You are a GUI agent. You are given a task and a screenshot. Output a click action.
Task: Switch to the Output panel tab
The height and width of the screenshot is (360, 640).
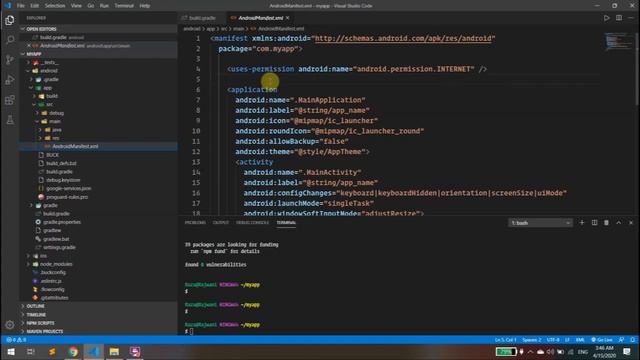pyautogui.click(x=221, y=223)
